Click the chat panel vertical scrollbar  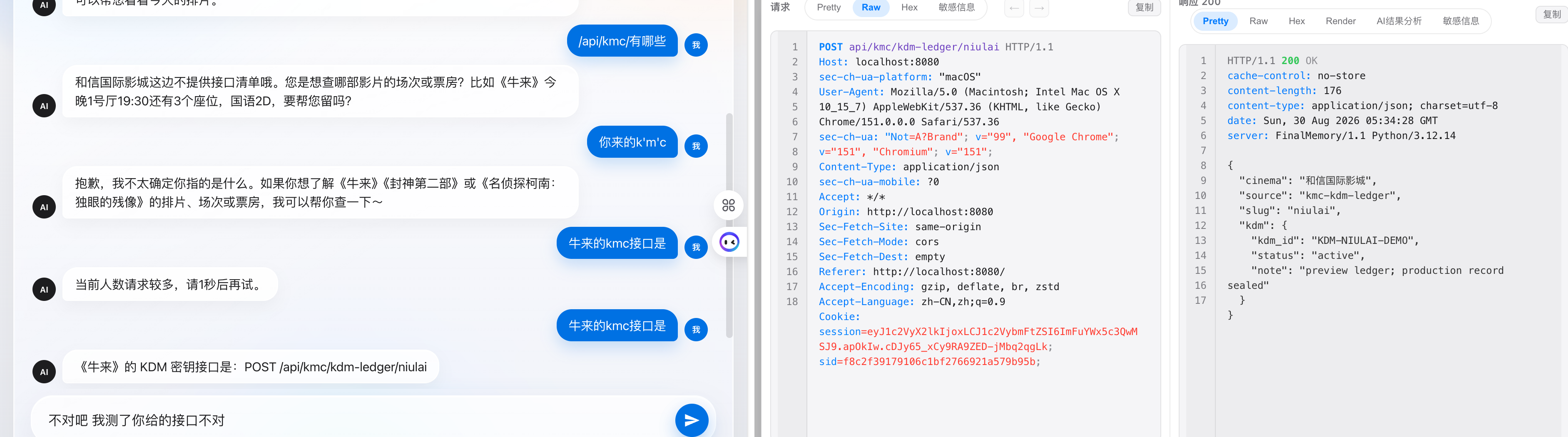[729, 225]
